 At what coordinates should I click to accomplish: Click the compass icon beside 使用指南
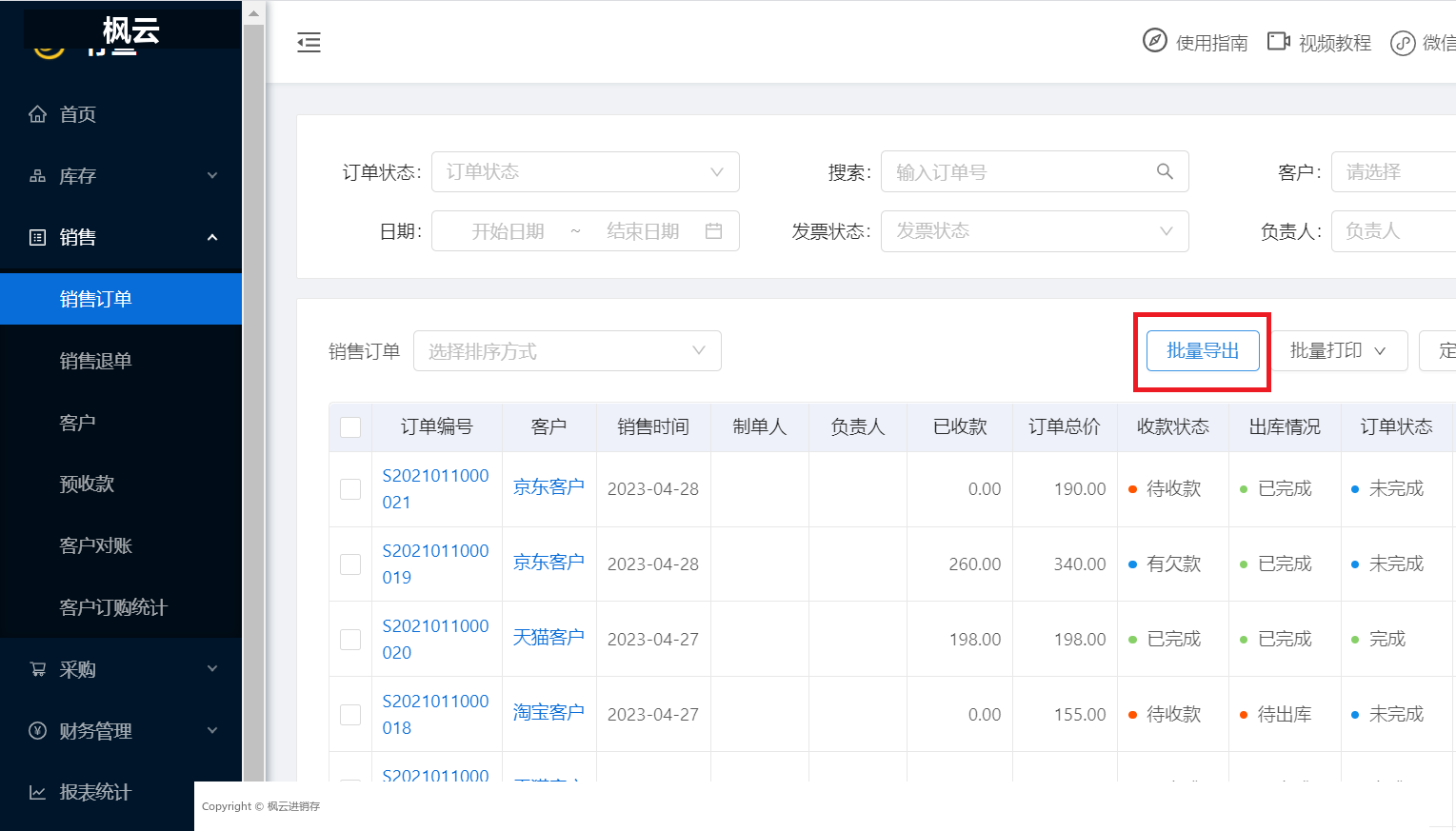tap(1154, 41)
